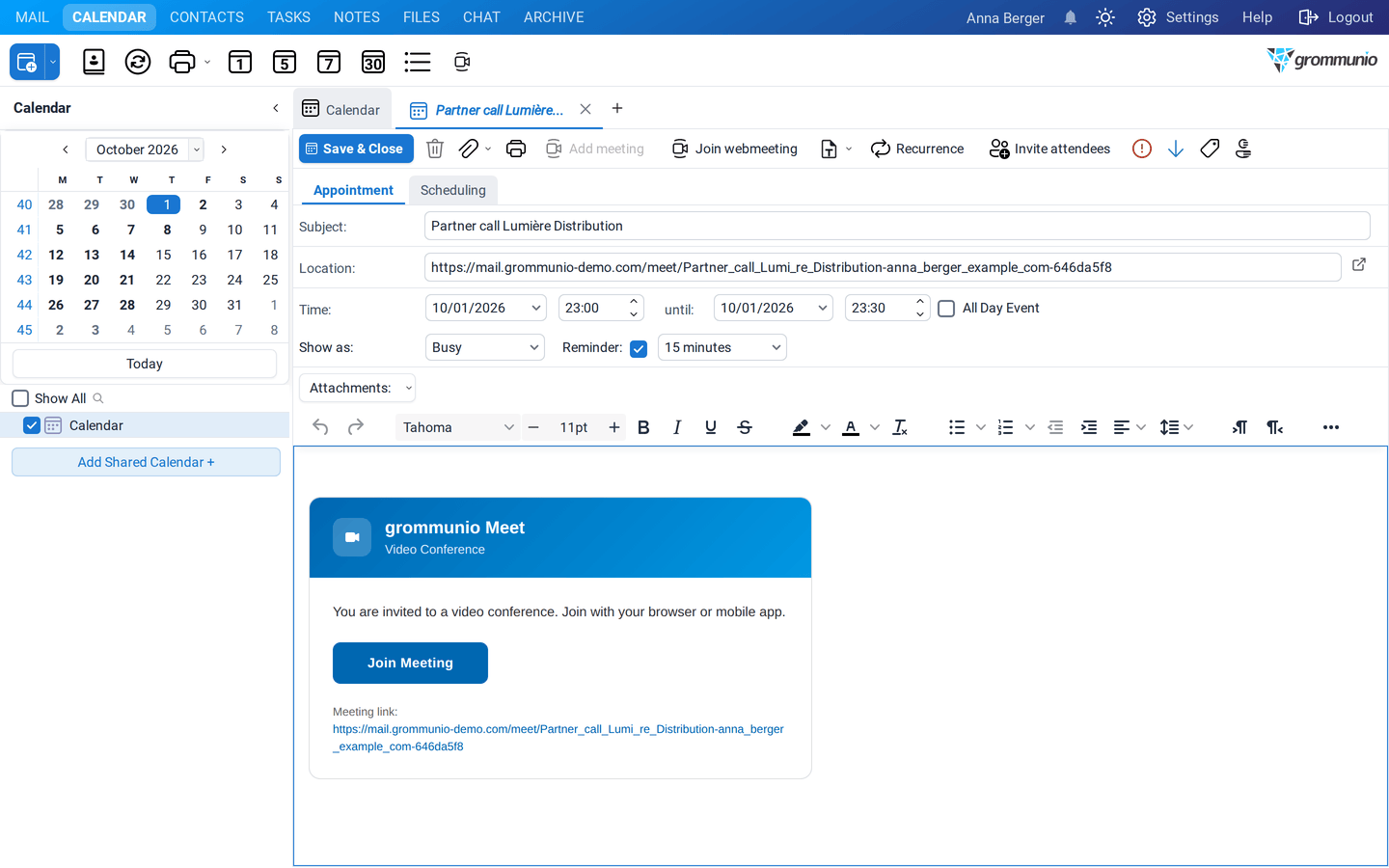Switch to the Calendar tab
The image size is (1389, 868).
click(341, 109)
